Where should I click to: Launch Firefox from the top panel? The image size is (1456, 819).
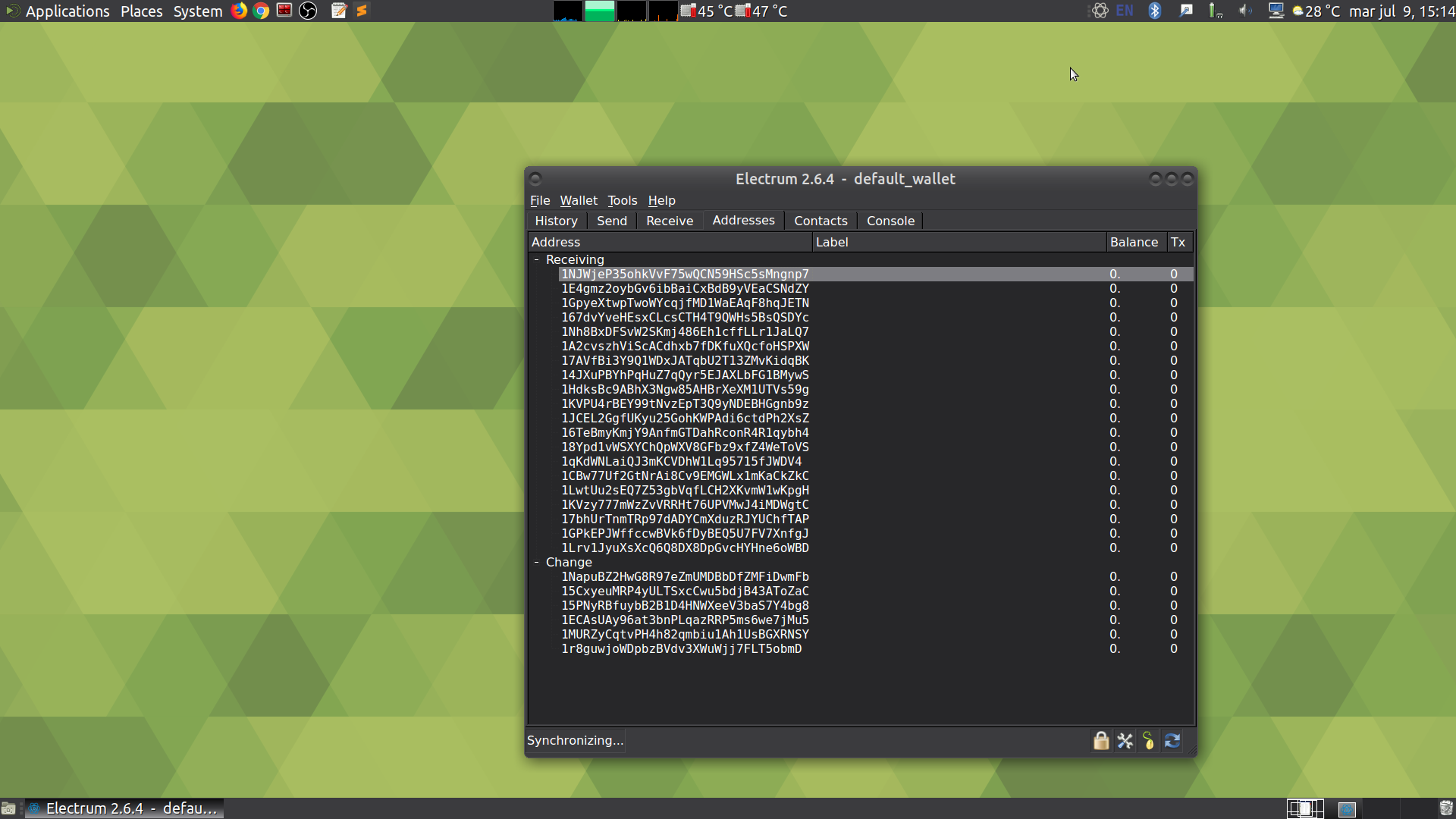(x=239, y=11)
